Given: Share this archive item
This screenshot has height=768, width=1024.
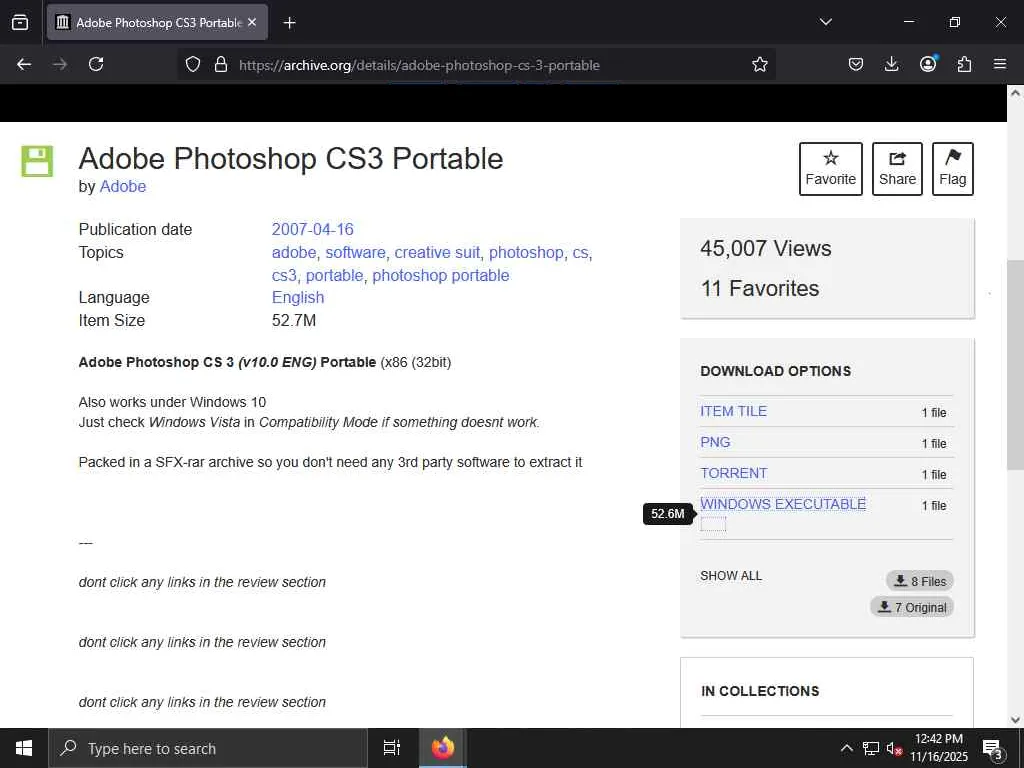Looking at the screenshot, I should point(897,169).
